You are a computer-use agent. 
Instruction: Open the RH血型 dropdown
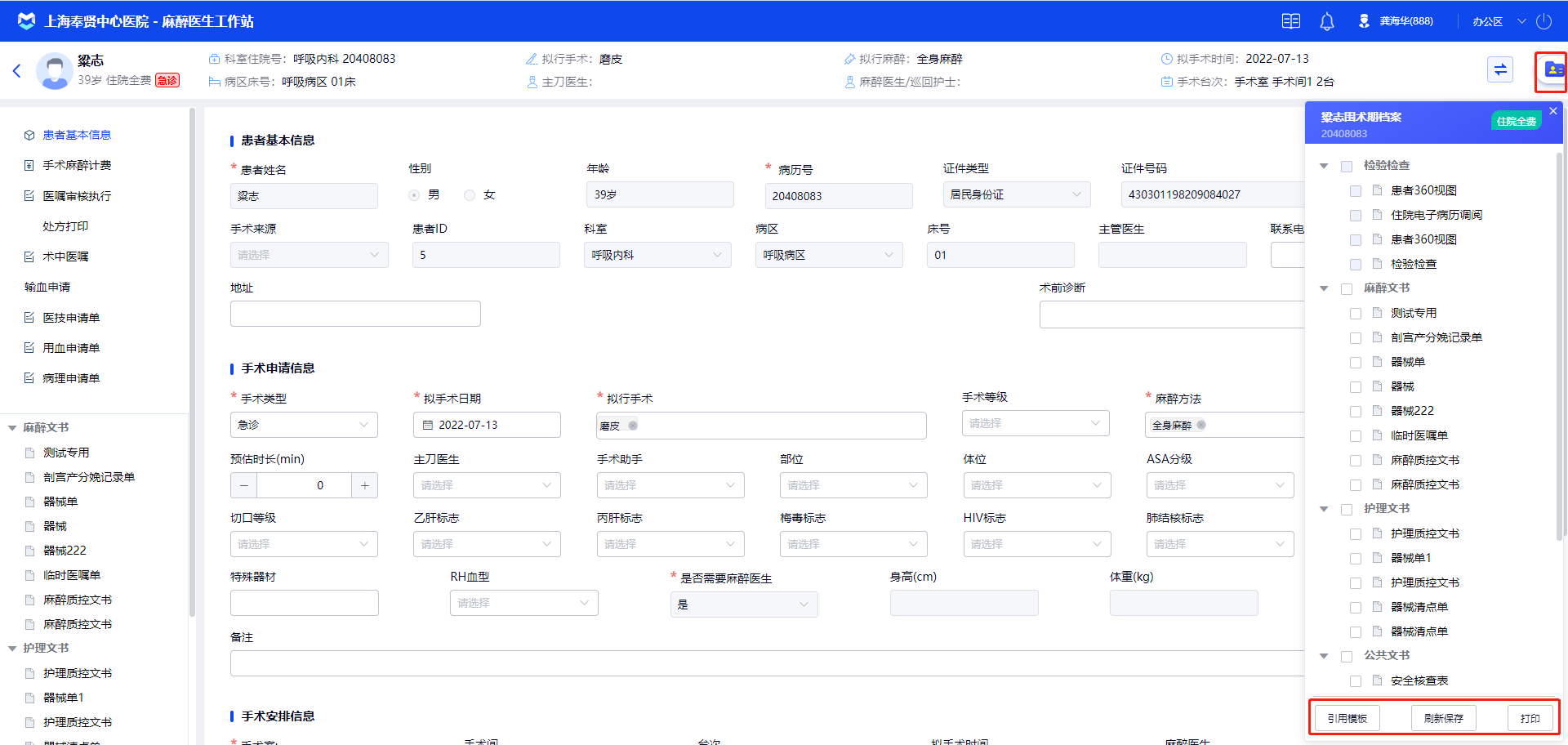coord(524,603)
